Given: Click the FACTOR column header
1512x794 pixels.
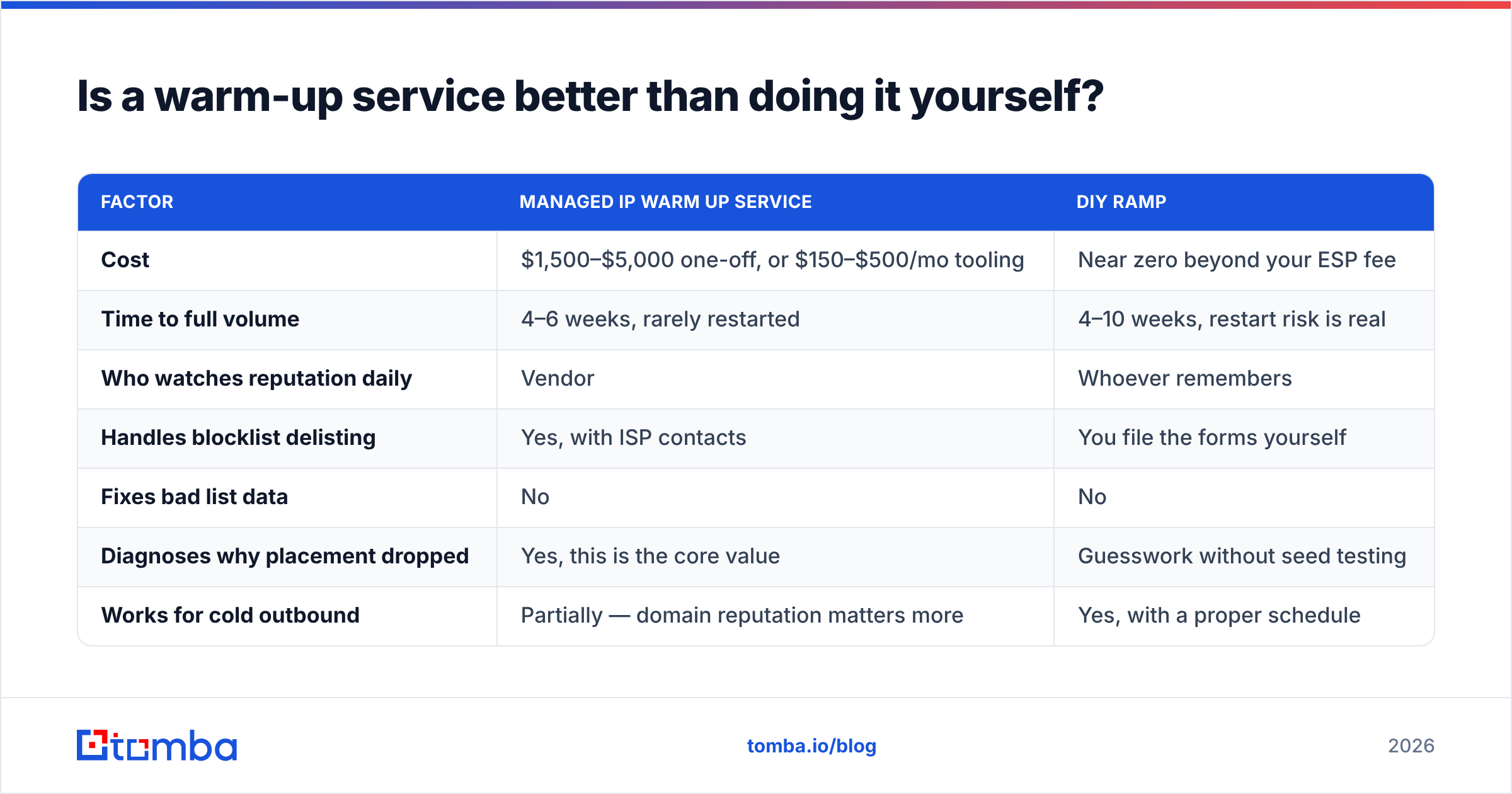Looking at the screenshot, I should pyautogui.click(x=137, y=202).
